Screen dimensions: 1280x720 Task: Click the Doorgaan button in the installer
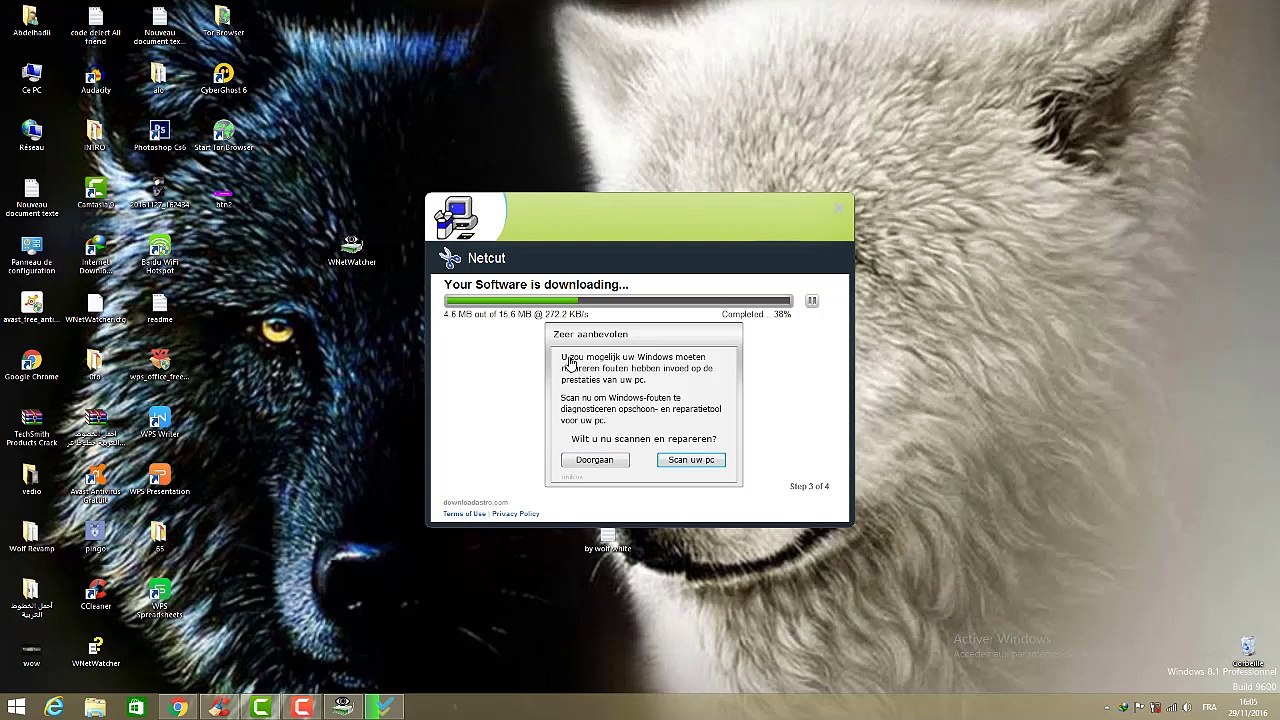click(x=595, y=460)
